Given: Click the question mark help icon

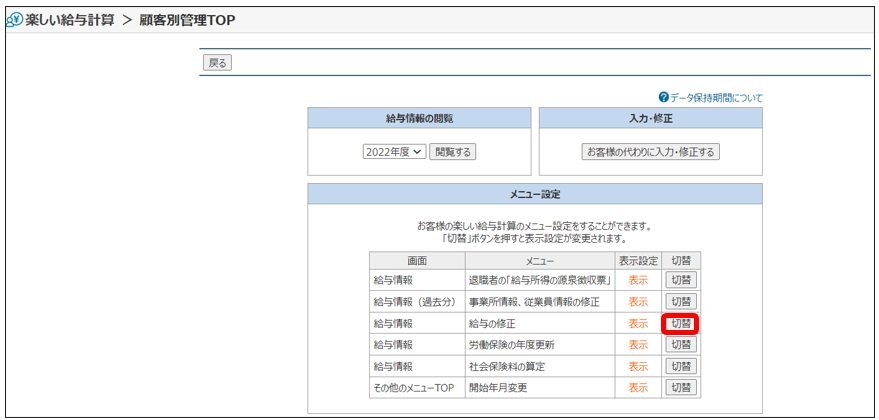Looking at the screenshot, I should (663, 97).
